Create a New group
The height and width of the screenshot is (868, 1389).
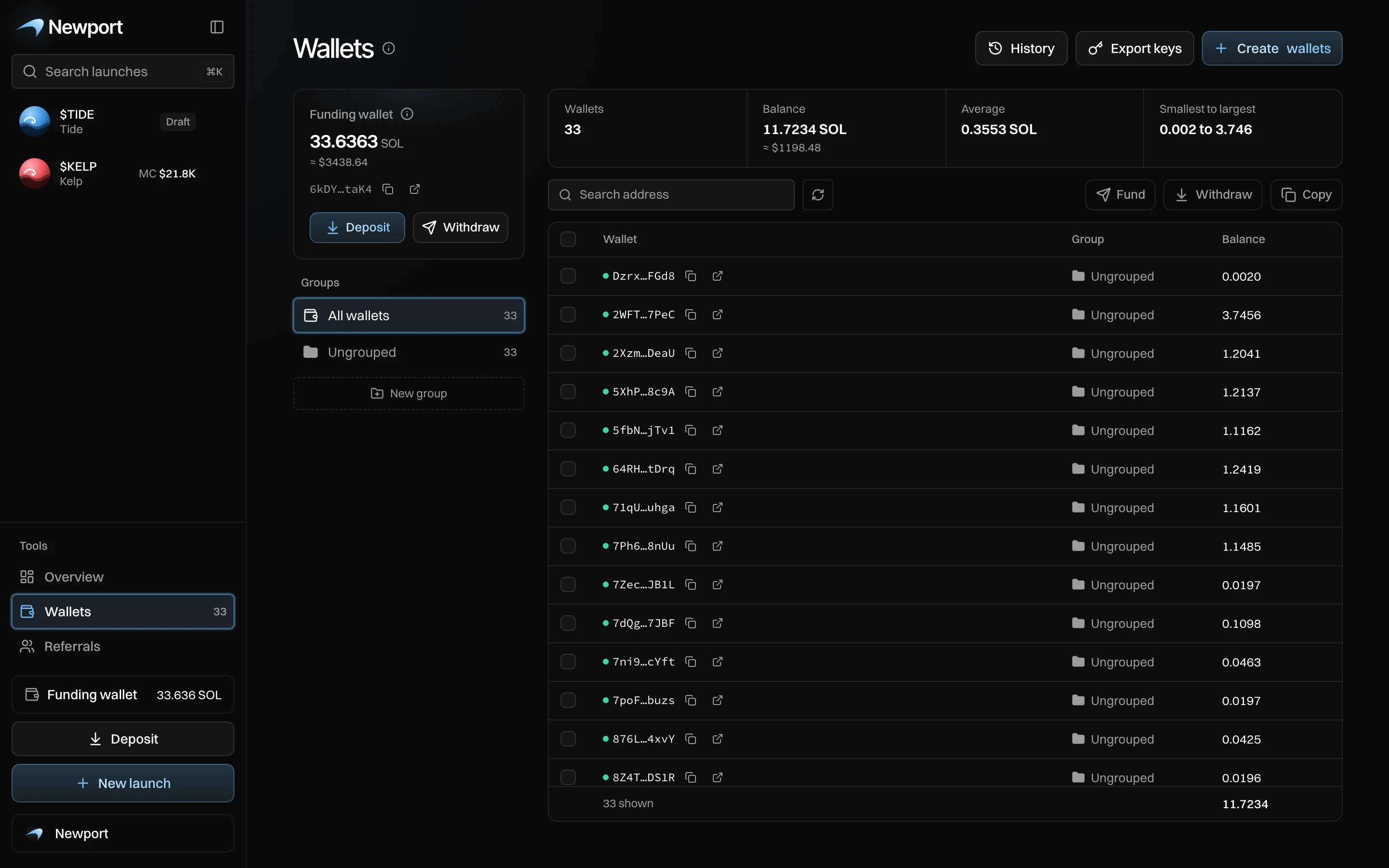pos(409,393)
